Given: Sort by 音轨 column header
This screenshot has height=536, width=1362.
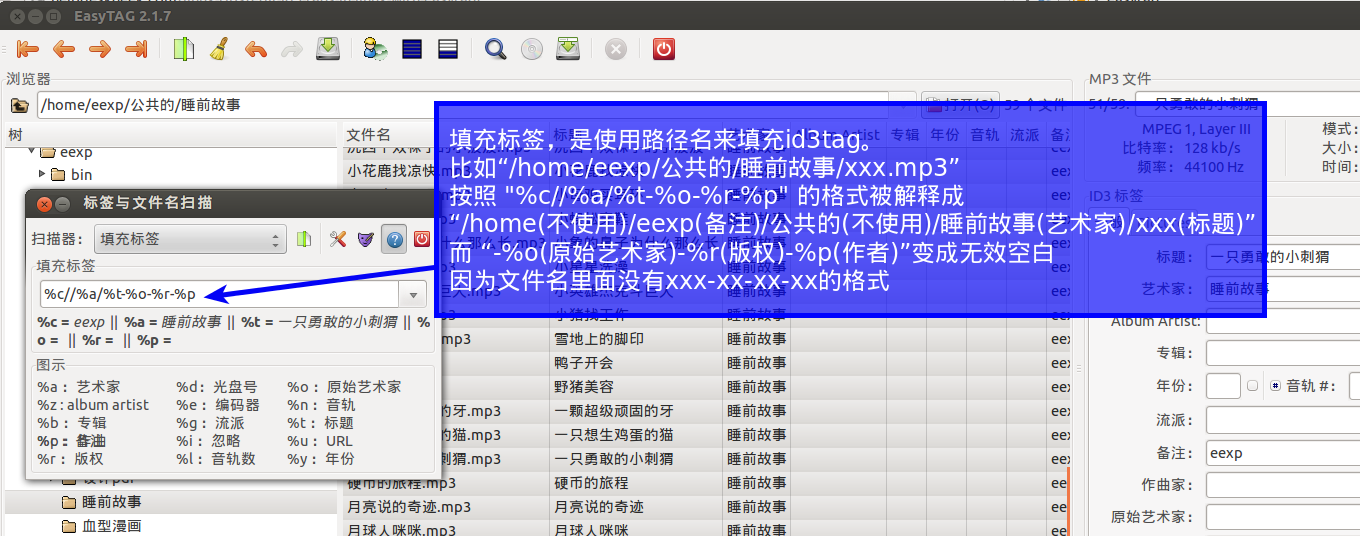Looking at the screenshot, I should 984,135.
